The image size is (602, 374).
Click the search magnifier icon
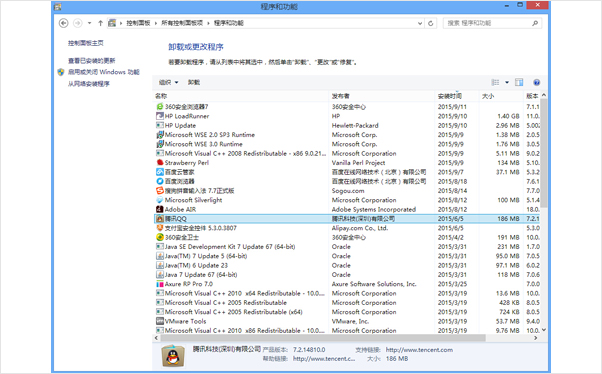535,23
